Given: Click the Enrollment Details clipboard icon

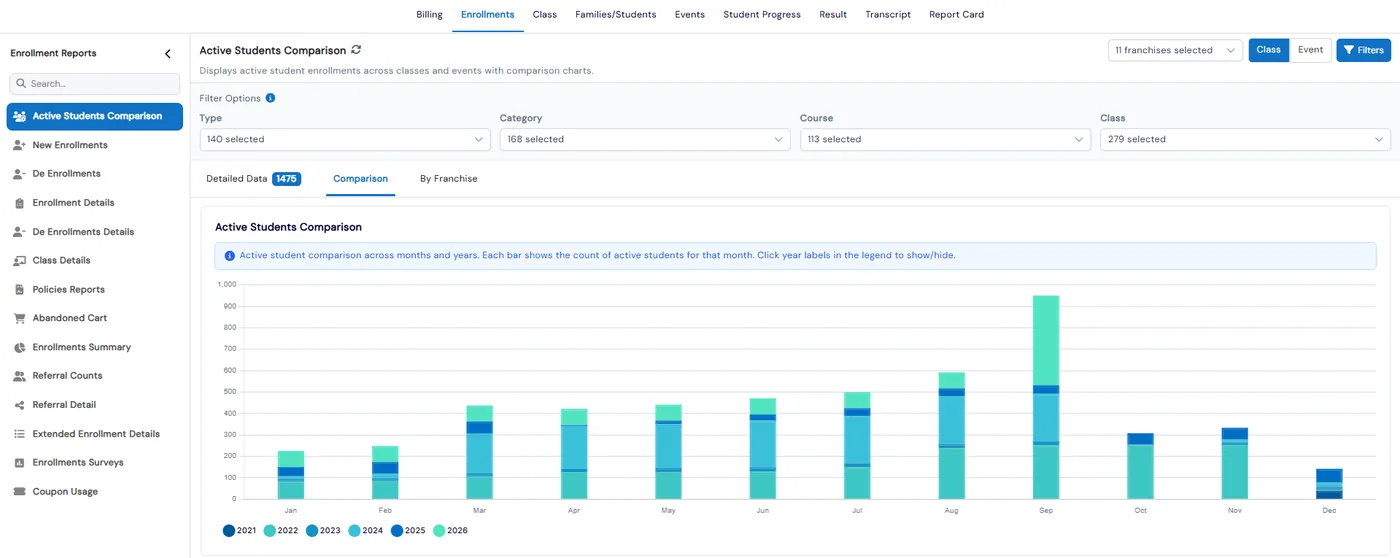Looking at the screenshot, I should point(20,203).
